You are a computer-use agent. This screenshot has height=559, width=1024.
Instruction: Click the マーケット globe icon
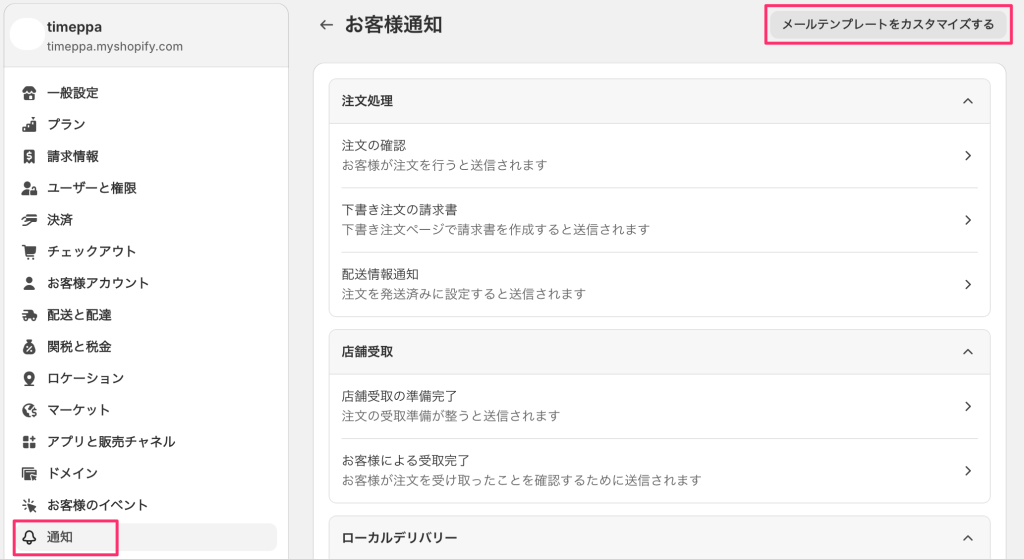click(x=29, y=410)
